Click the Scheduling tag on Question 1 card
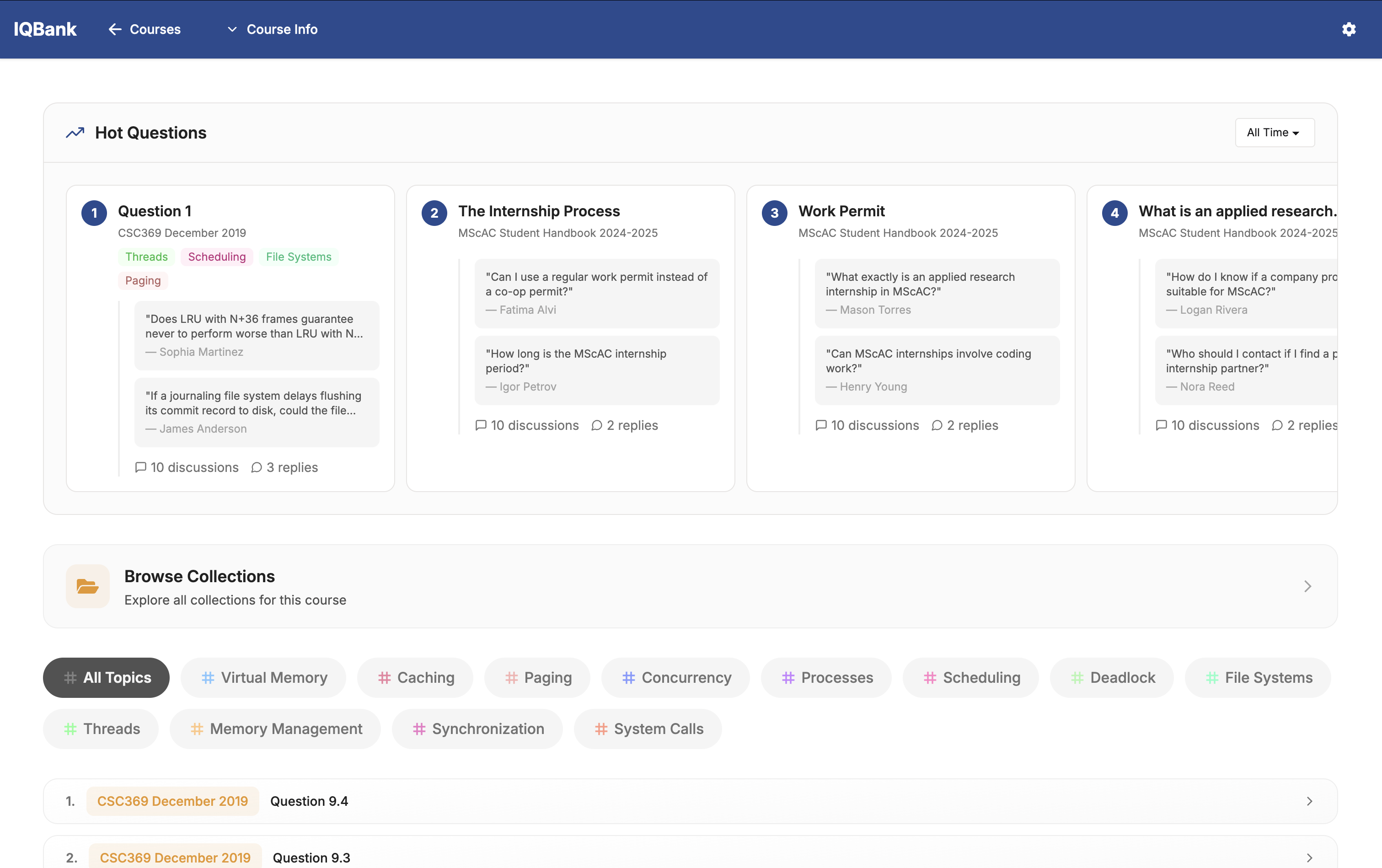 216,257
